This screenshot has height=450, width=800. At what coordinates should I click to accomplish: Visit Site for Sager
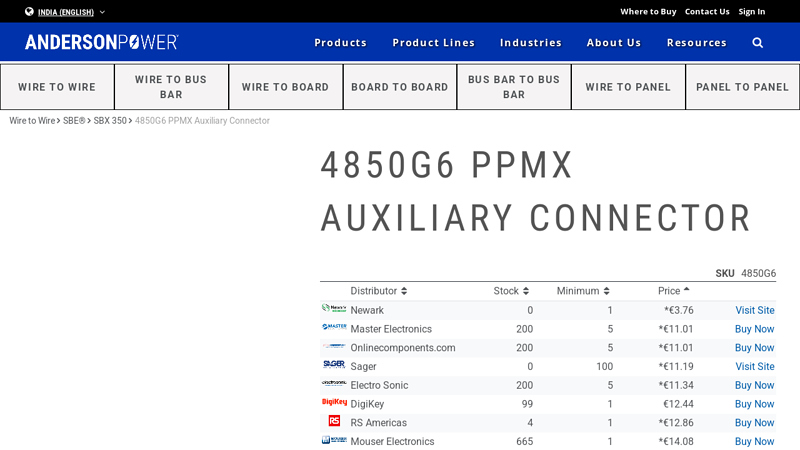tap(755, 366)
